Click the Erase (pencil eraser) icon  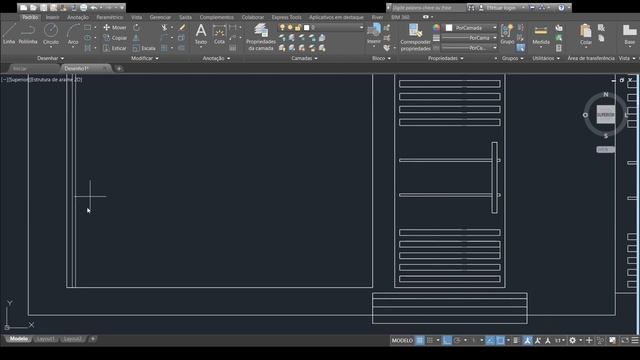click(182, 27)
